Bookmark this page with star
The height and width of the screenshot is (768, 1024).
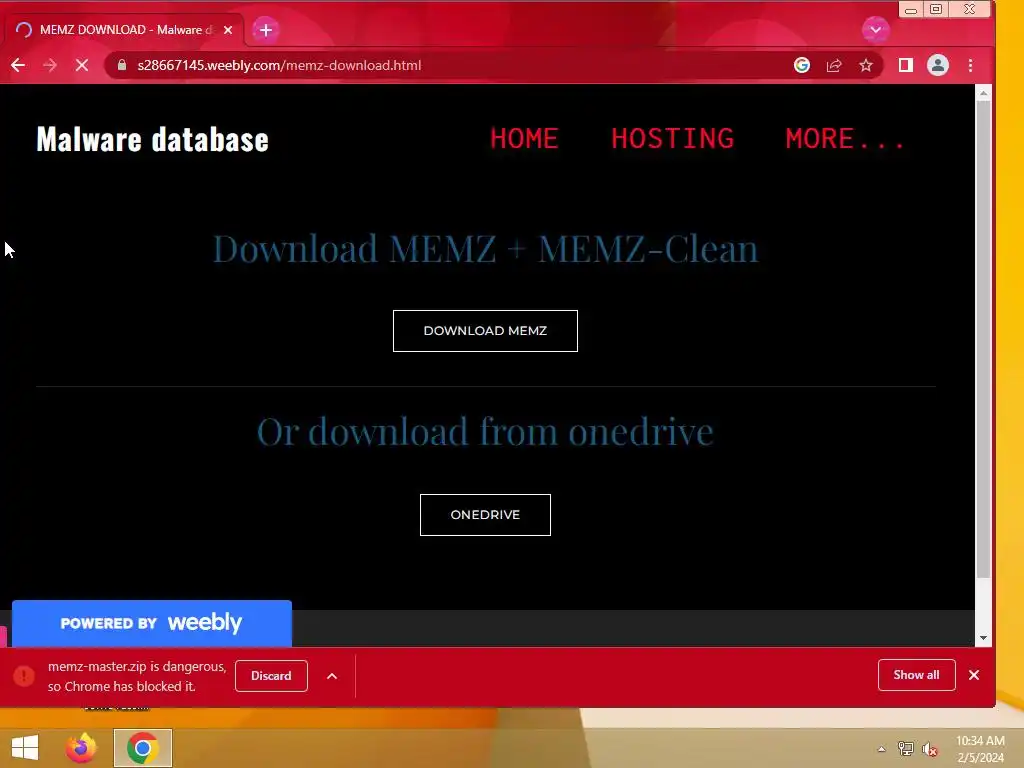866,65
